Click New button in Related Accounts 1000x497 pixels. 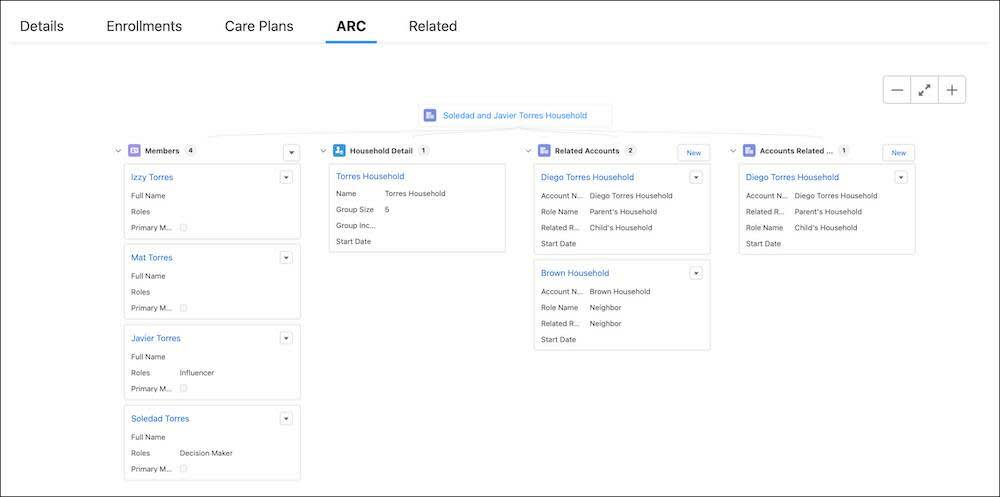pyautogui.click(x=694, y=152)
